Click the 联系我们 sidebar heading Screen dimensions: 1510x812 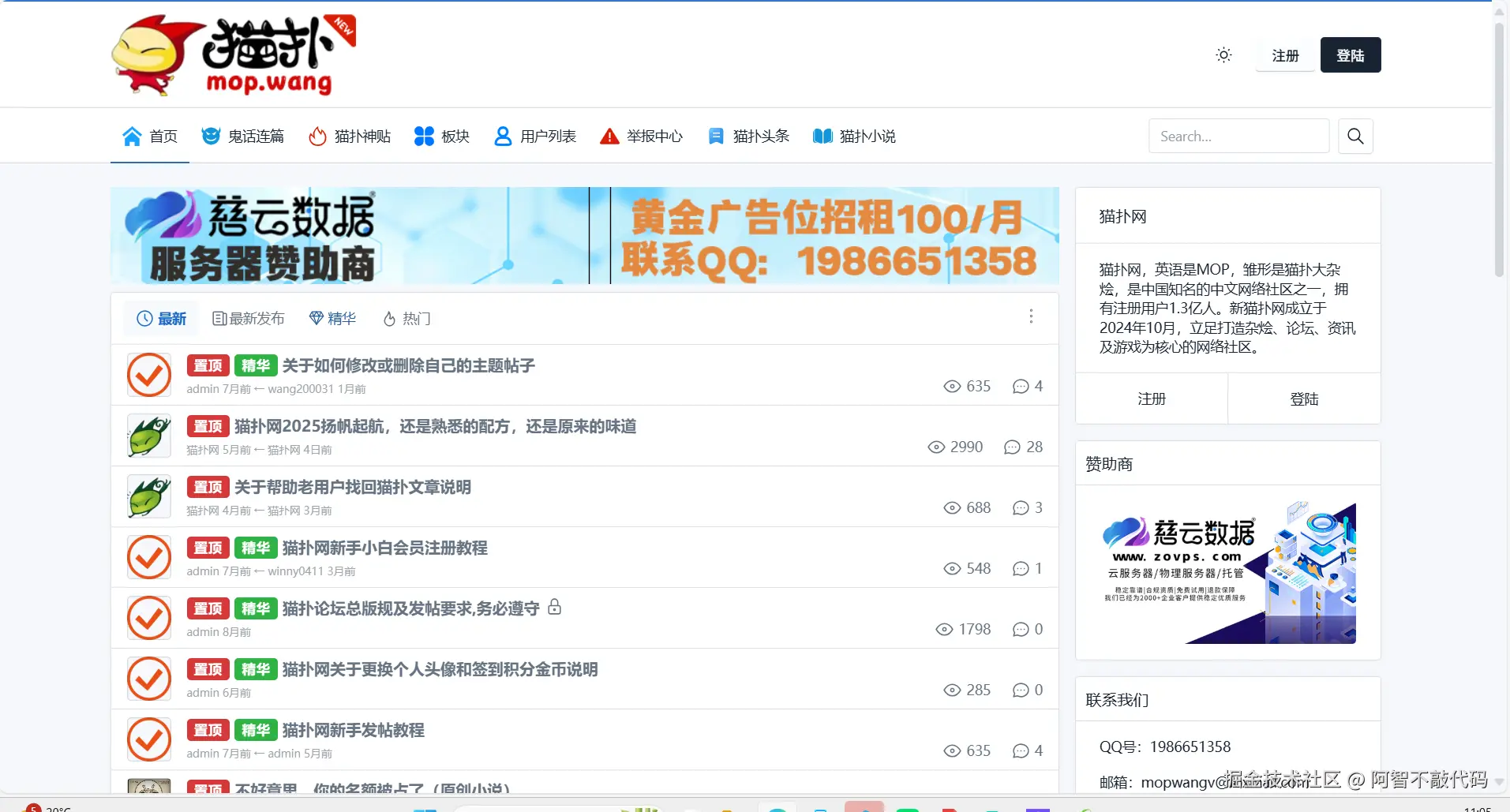tap(1117, 700)
